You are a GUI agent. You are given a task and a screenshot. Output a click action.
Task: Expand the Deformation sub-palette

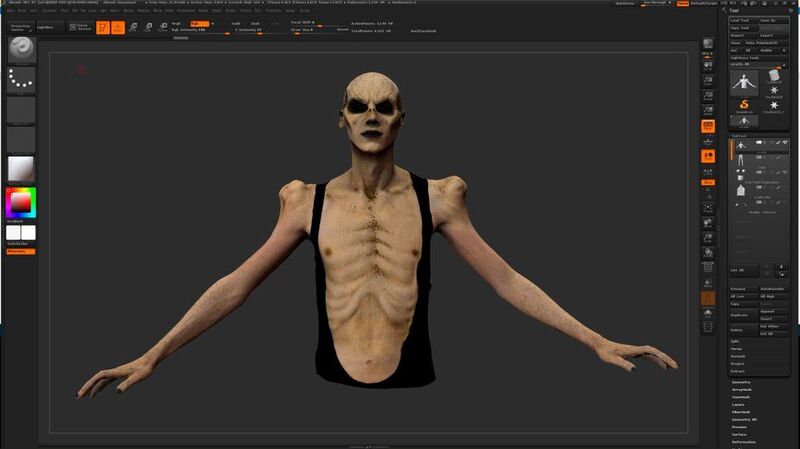tap(744, 442)
